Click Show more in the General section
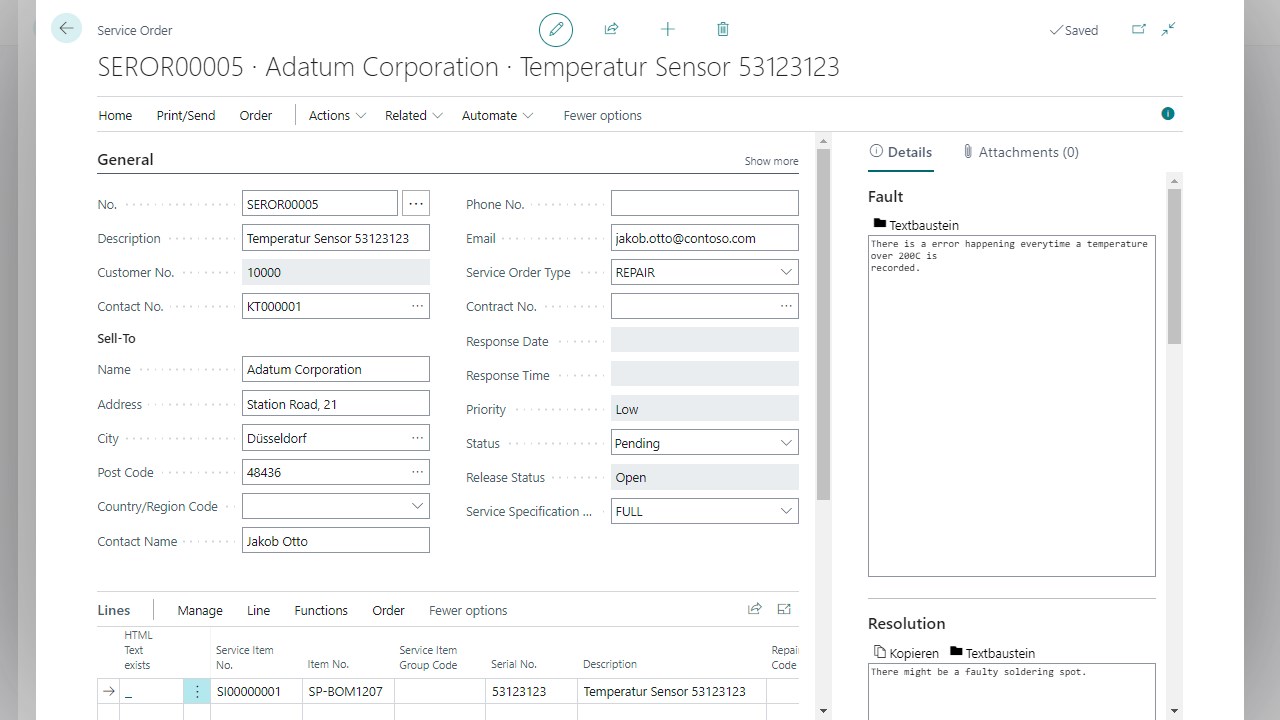The image size is (1280, 720). (771, 160)
